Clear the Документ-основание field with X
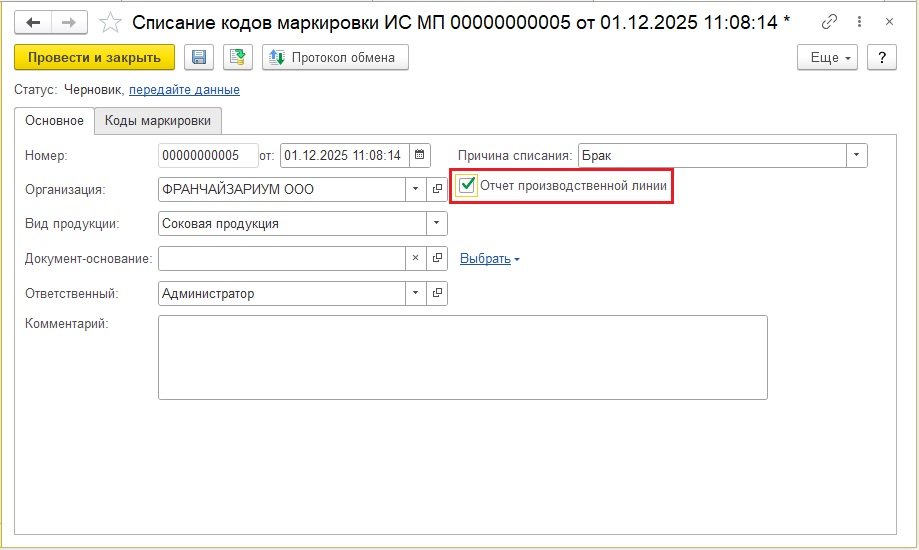The height and width of the screenshot is (550, 919). [416, 258]
